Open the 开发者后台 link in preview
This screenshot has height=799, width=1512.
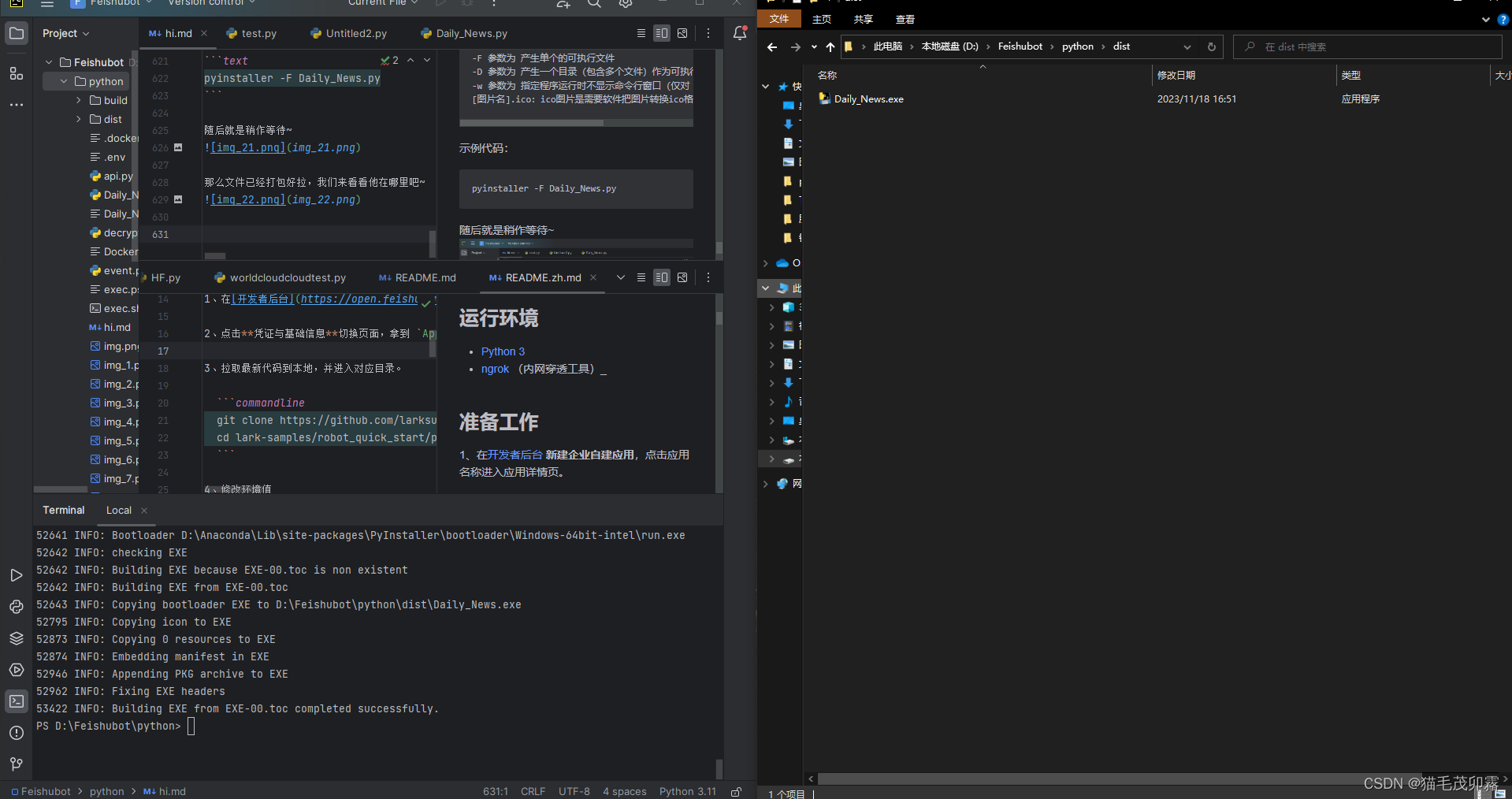(515, 455)
